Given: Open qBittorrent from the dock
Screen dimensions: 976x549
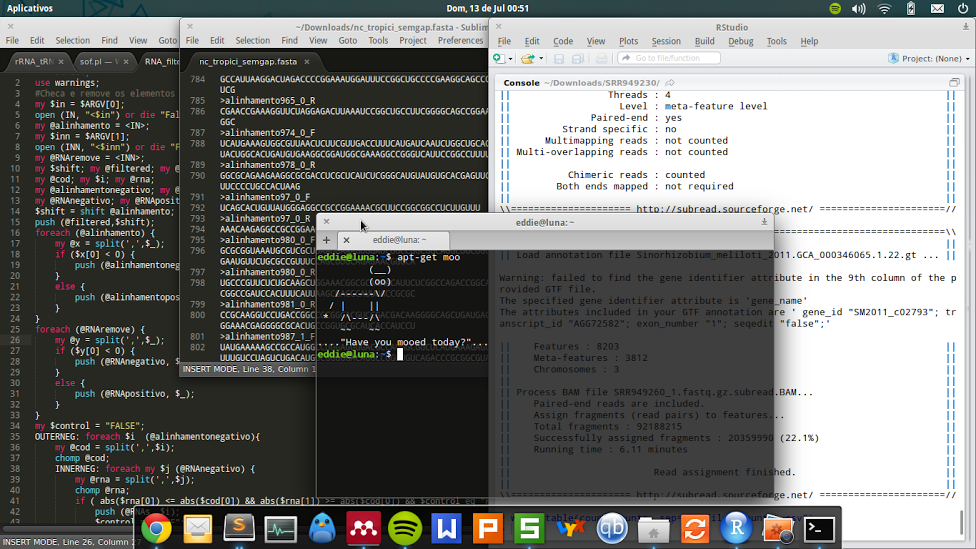Looking at the screenshot, I should click(x=611, y=527).
